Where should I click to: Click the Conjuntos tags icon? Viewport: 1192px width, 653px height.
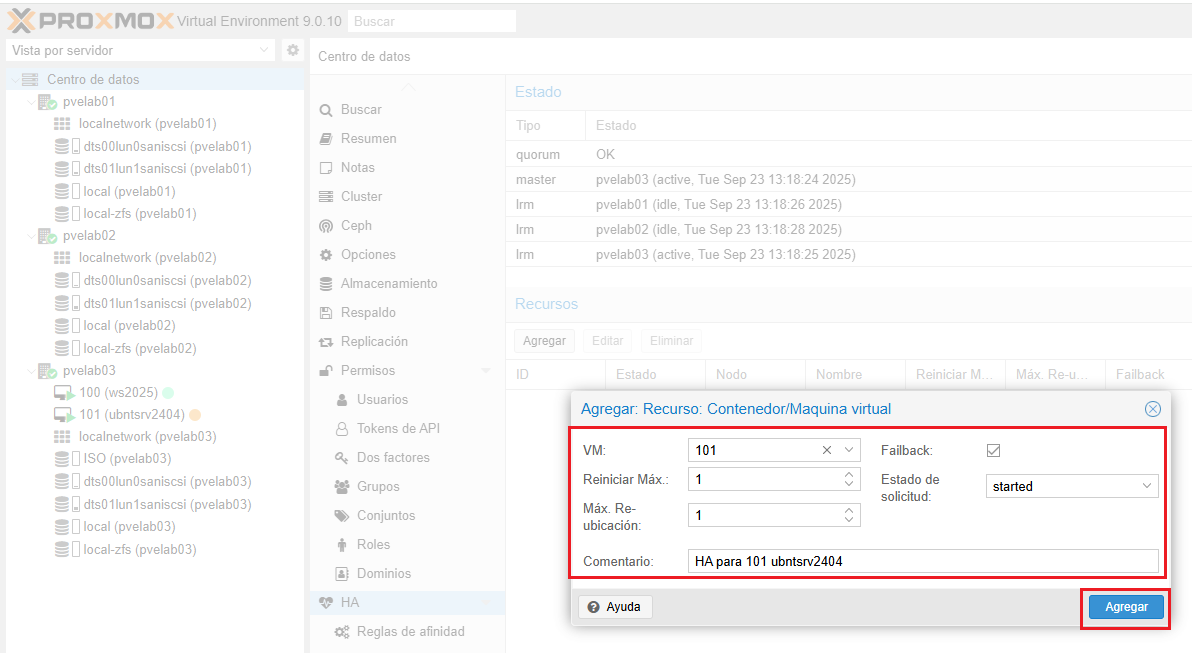point(342,515)
